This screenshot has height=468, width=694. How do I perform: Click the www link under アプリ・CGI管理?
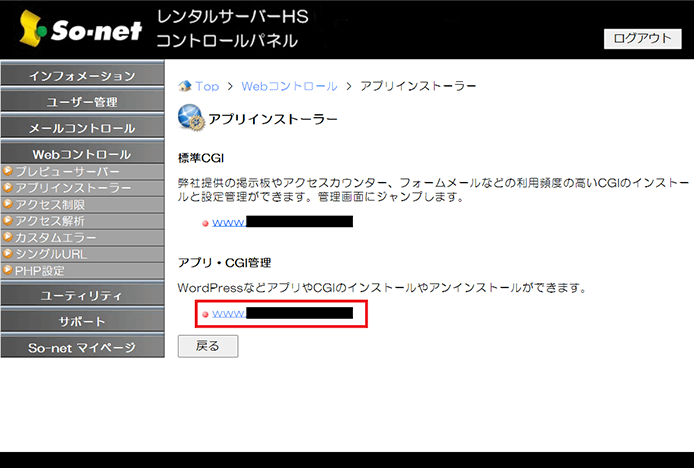pyautogui.click(x=229, y=314)
